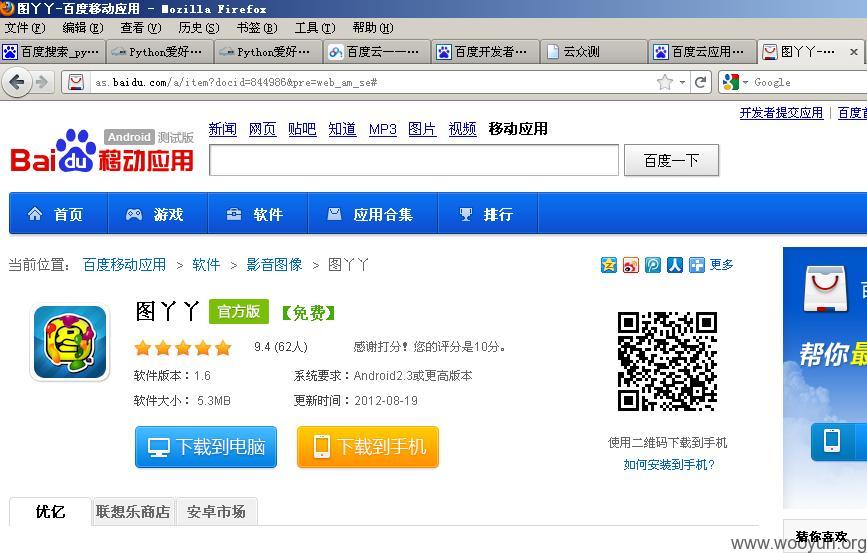Image resolution: width=867 pixels, height=553 pixels.
Task: Click 如何安装到手机? link
Action: pos(669,465)
